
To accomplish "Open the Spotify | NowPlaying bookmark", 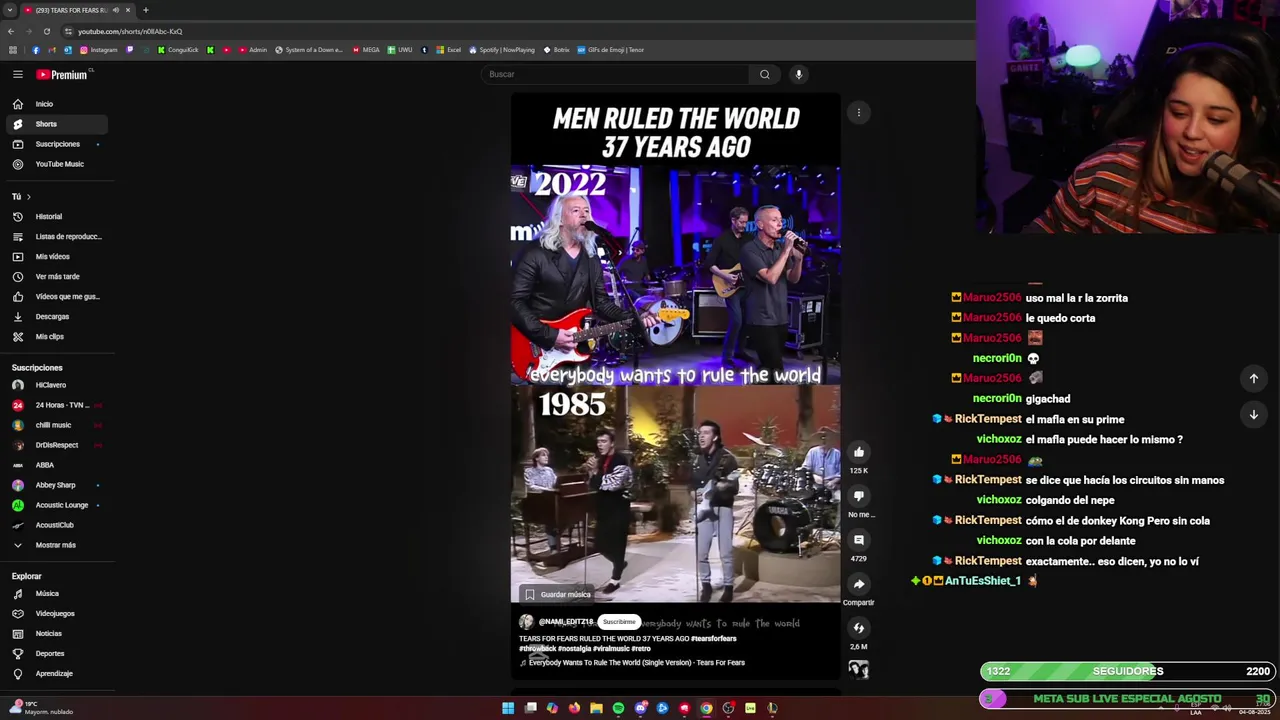I will tap(502, 50).
